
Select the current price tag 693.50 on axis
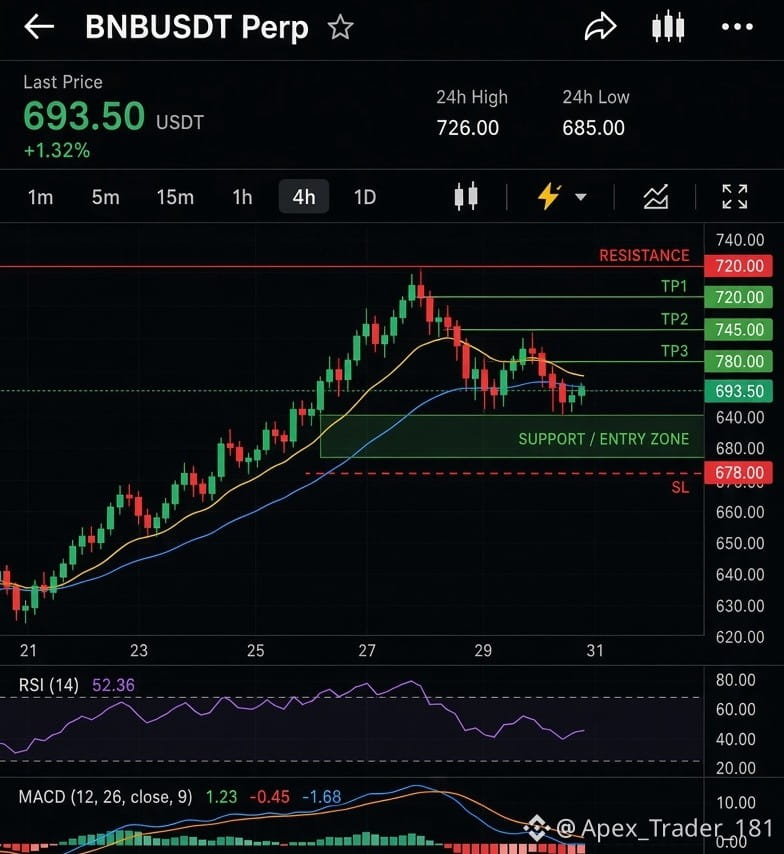[738, 391]
